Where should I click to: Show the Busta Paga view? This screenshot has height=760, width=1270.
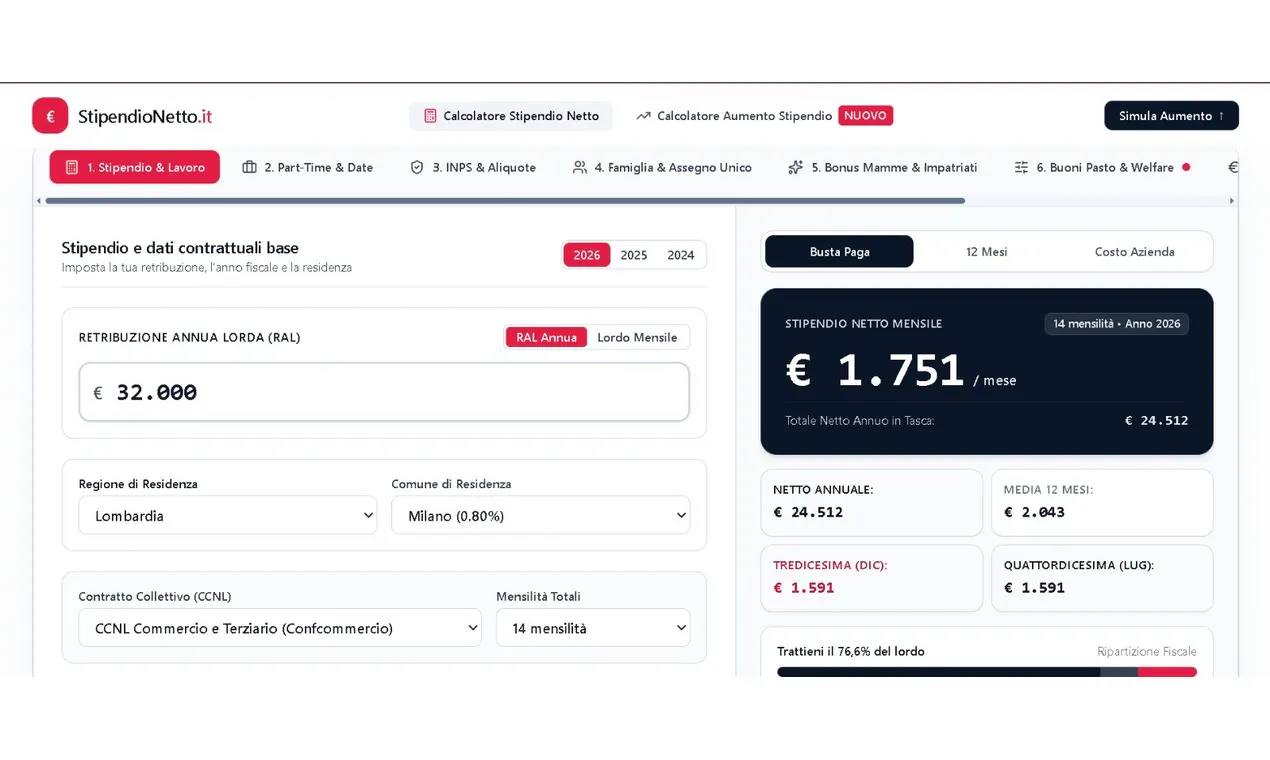[x=839, y=252]
